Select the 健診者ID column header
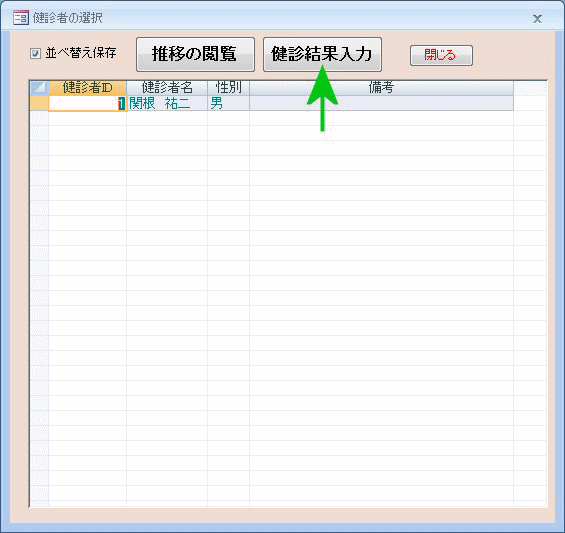This screenshot has width=565, height=533. 88,88
